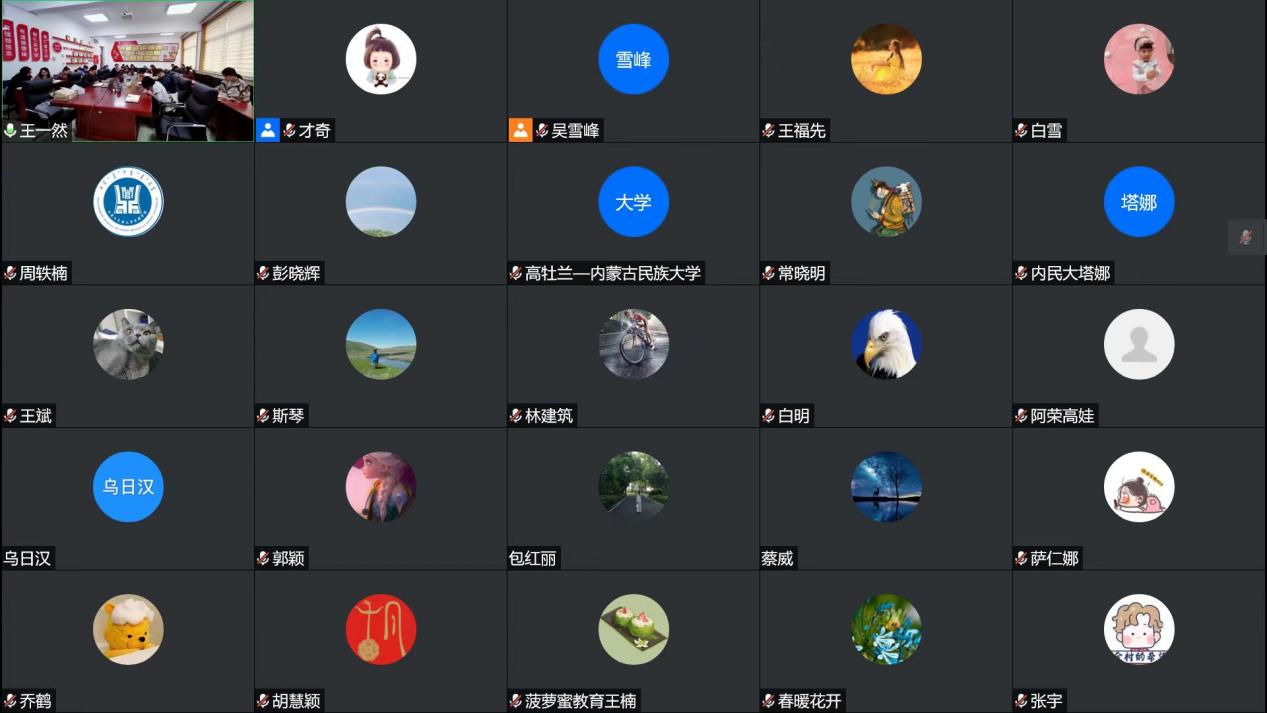The height and width of the screenshot is (713, 1267).
Task: Click the bald eagle avatar of 白明
Action: tap(886, 344)
